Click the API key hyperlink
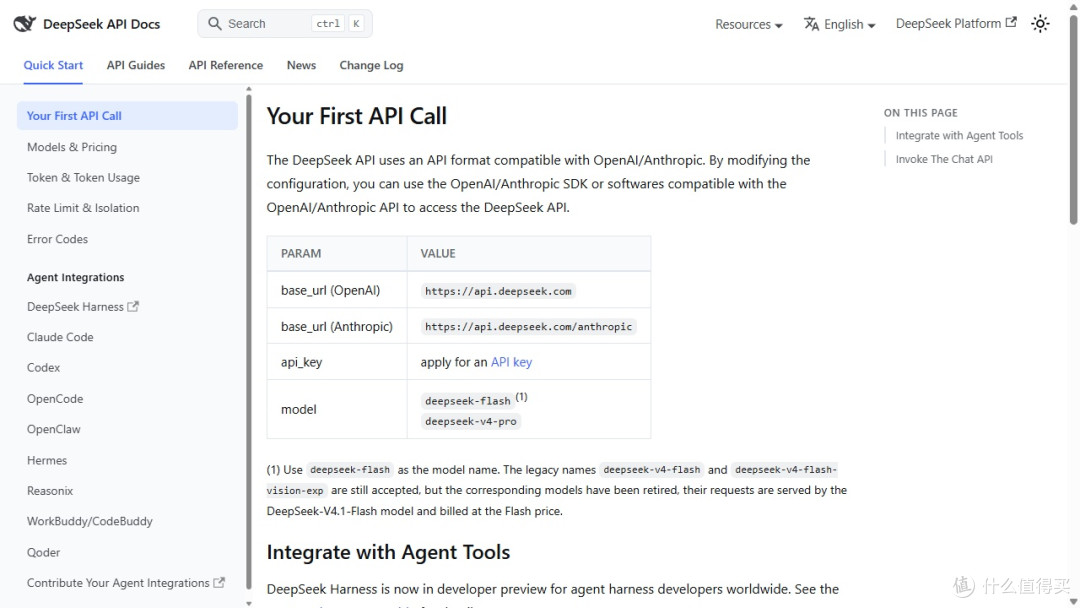Image resolution: width=1080 pixels, height=608 pixels. (511, 362)
